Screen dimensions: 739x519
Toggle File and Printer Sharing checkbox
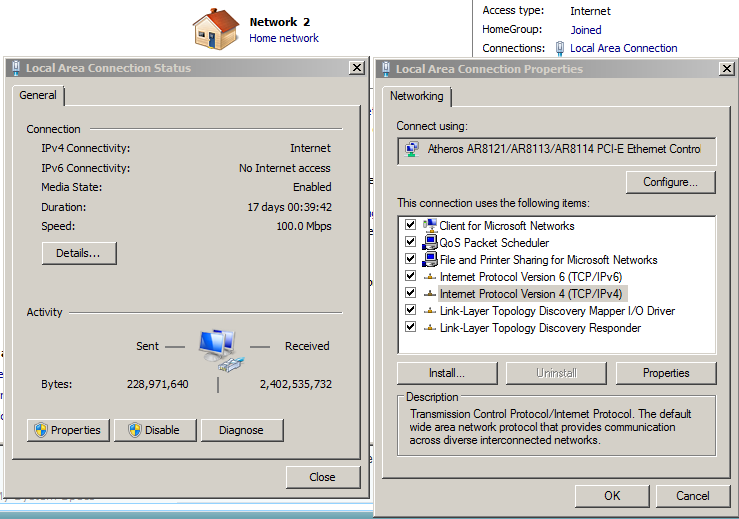click(x=411, y=259)
